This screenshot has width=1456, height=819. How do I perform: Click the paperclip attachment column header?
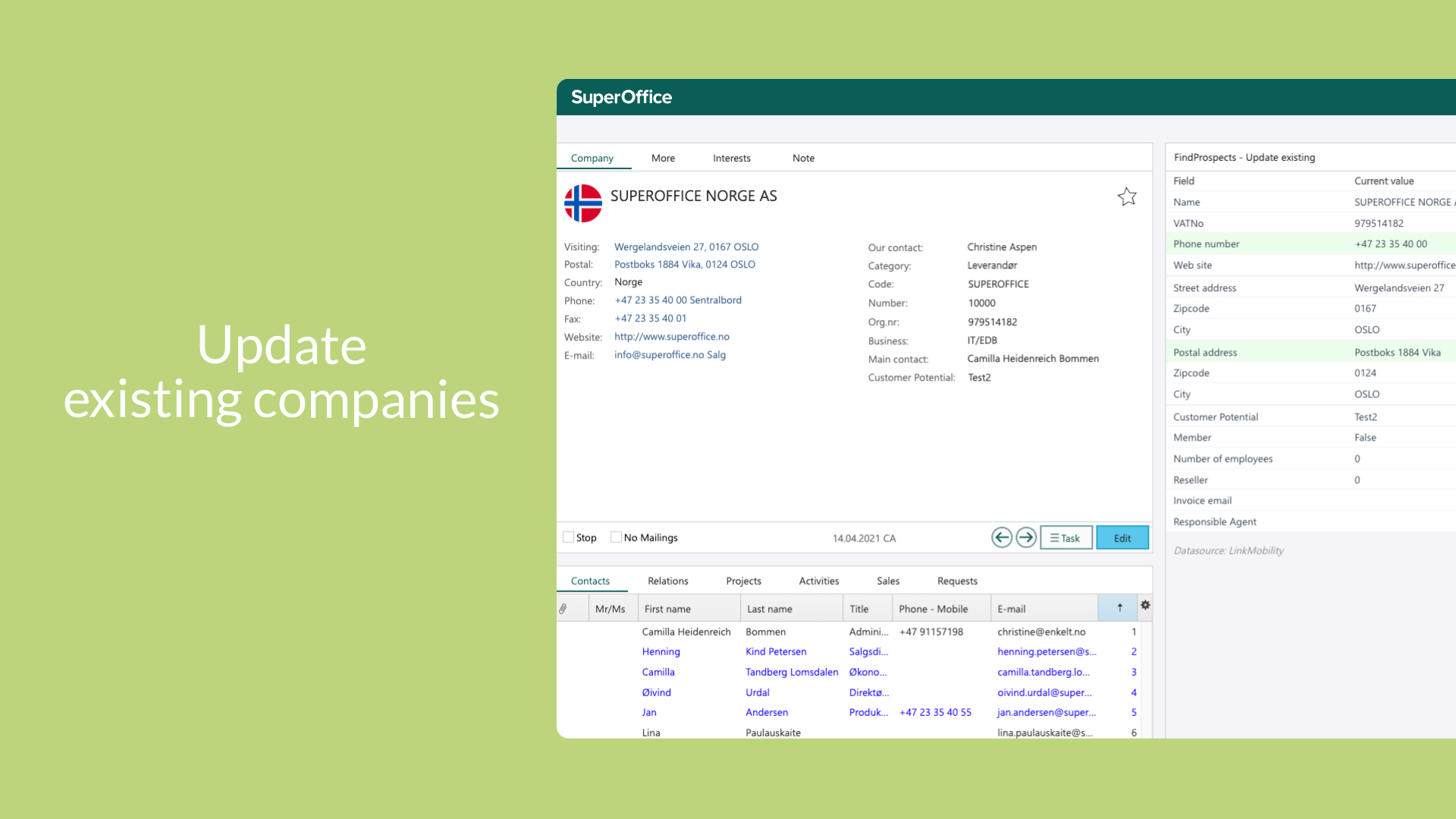coord(563,609)
